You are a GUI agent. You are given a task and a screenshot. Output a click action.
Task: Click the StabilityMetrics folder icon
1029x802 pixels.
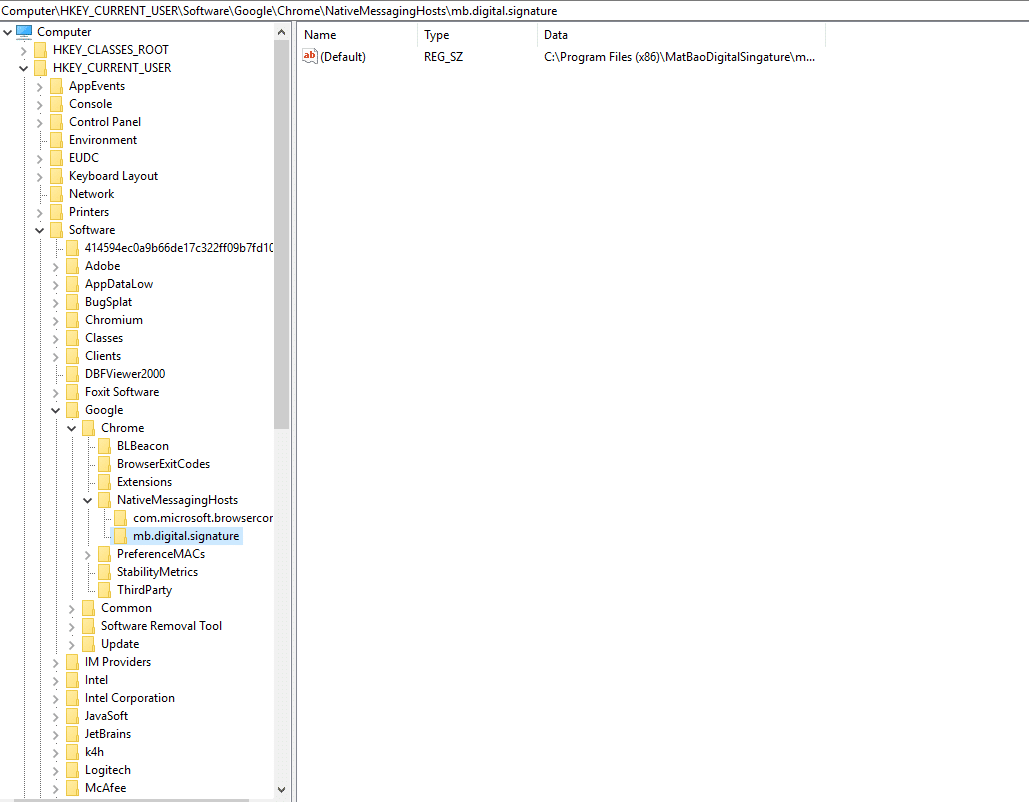click(x=104, y=572)
